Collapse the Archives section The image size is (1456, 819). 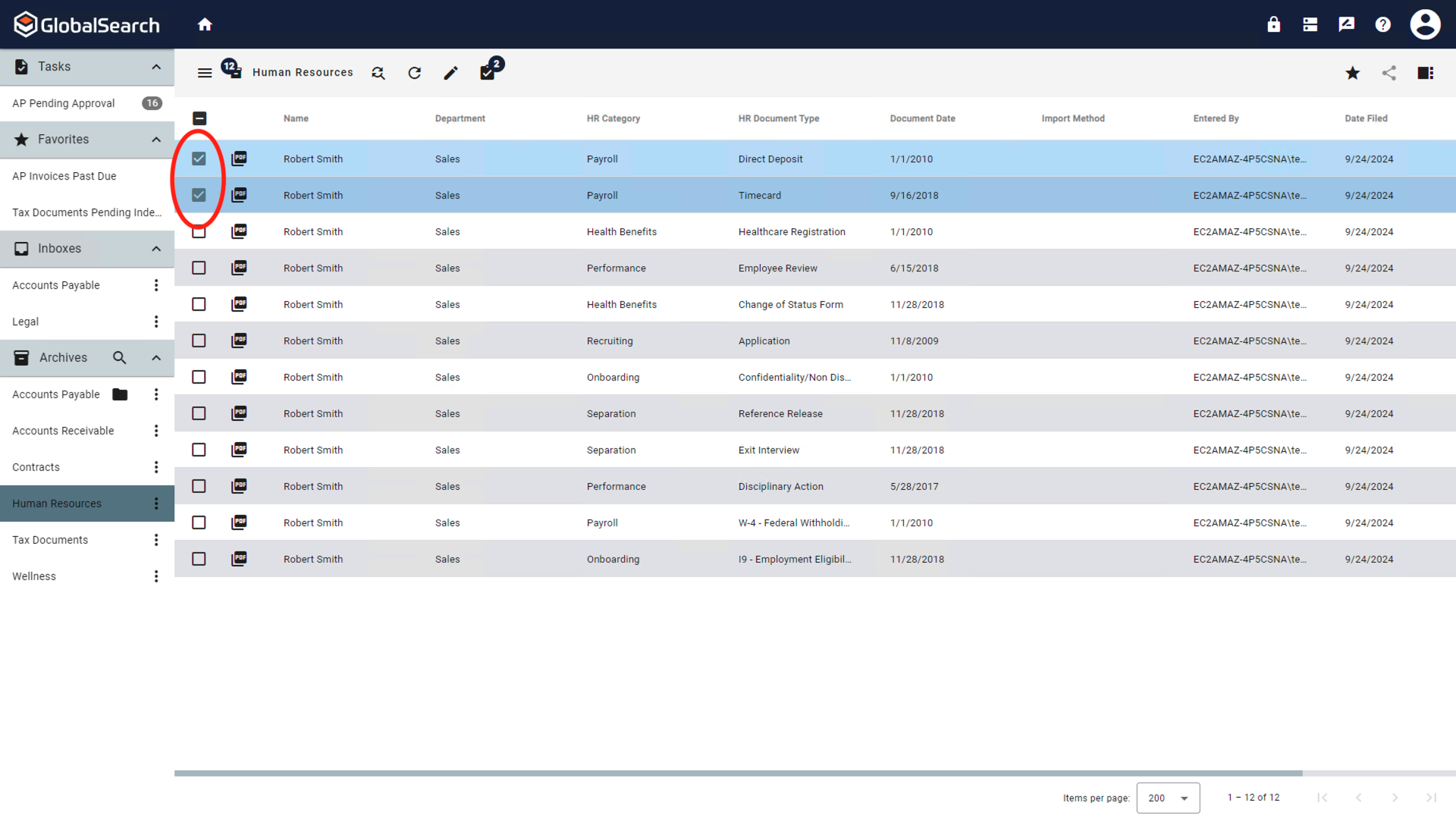(155, 357)
